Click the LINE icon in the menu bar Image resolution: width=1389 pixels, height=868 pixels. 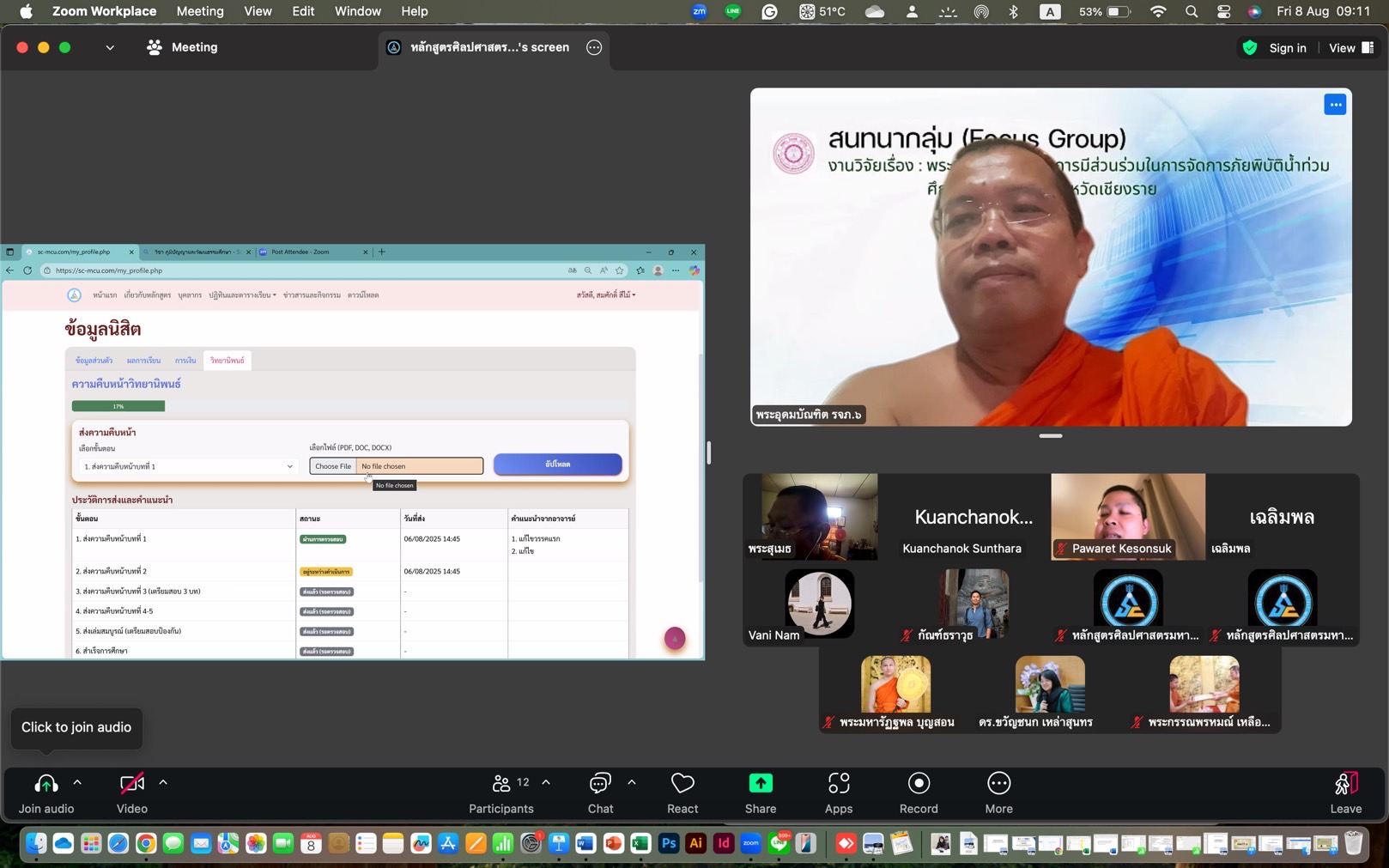click(732, 12)
